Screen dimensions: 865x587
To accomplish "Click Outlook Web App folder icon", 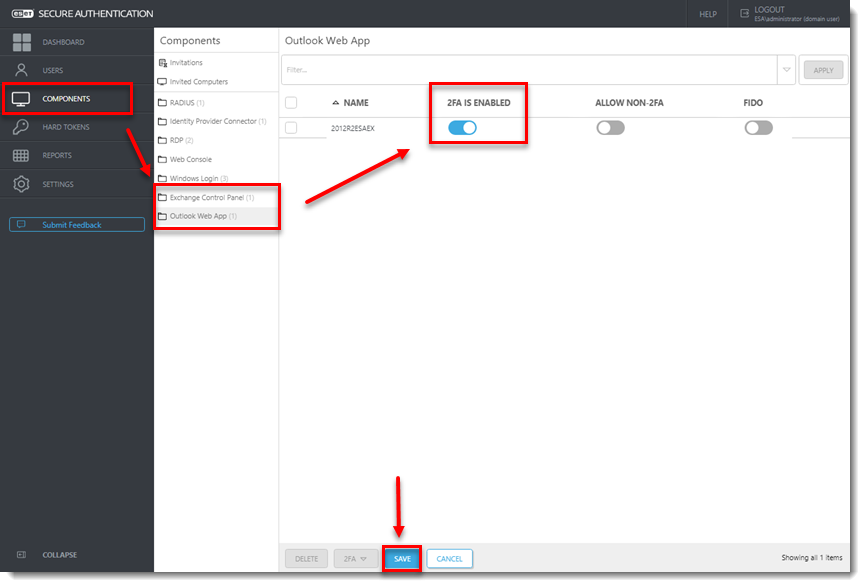I will pos(162,216).
